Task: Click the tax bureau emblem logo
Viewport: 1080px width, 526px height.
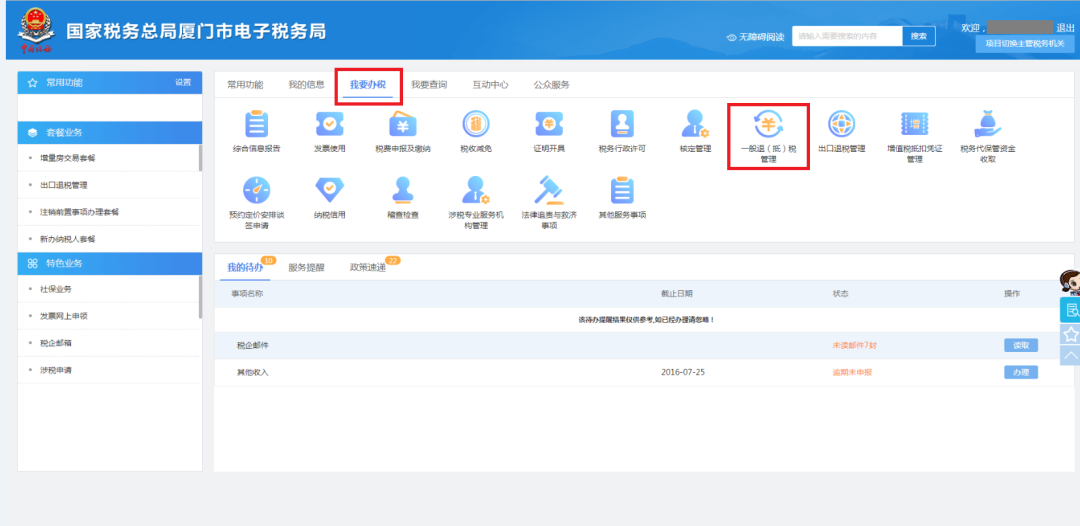Action: (x=35, y=31)
